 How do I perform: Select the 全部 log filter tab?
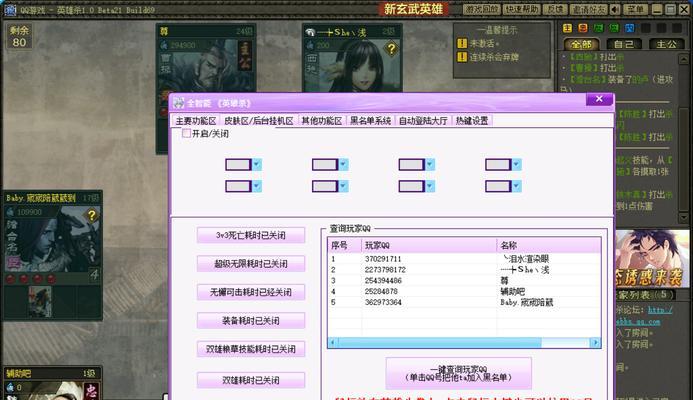coord(581,44)
